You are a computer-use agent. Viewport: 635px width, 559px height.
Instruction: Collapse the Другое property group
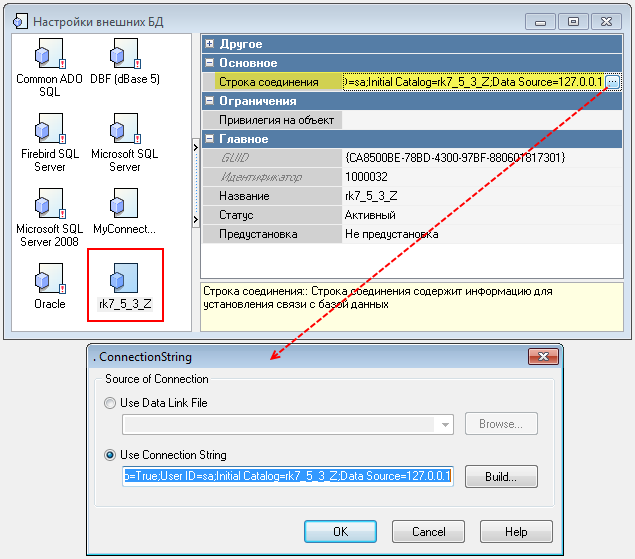tap(209, 44)
